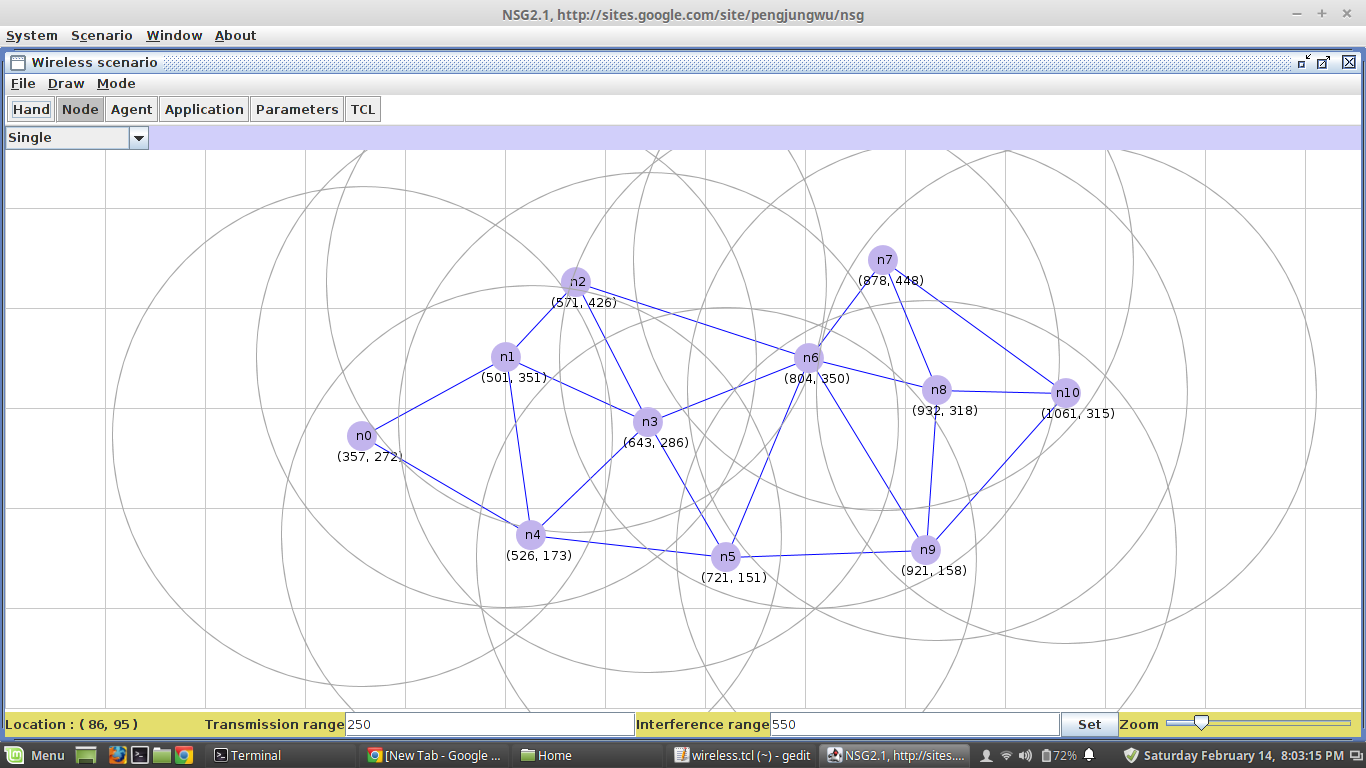Open the TCL generator
1366x768 pixels.
[x=362, y=109]
